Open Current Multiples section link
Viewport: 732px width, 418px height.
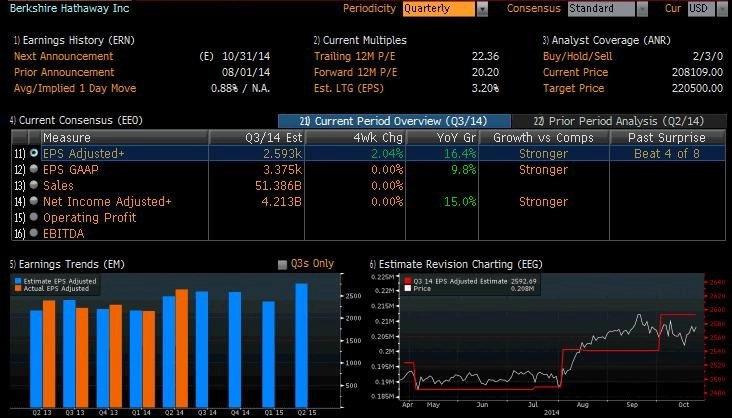coord(360,40)
